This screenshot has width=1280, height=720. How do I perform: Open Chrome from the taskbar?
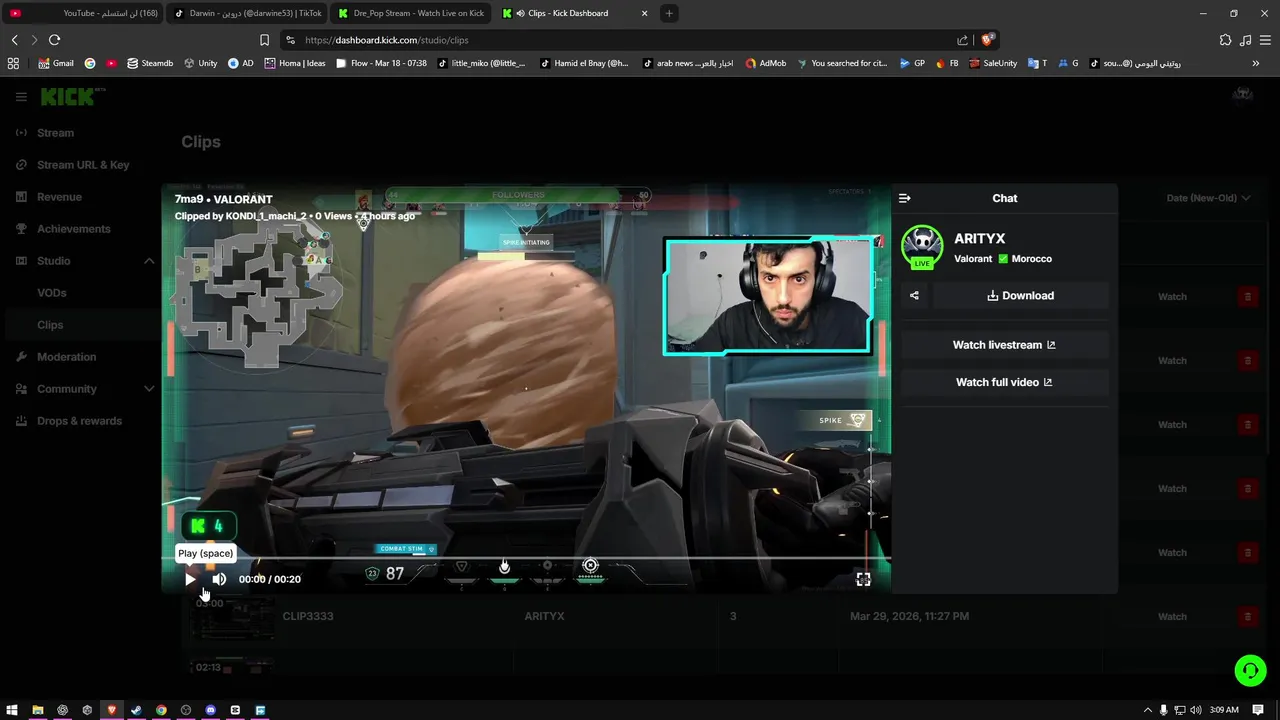point(161,710)
